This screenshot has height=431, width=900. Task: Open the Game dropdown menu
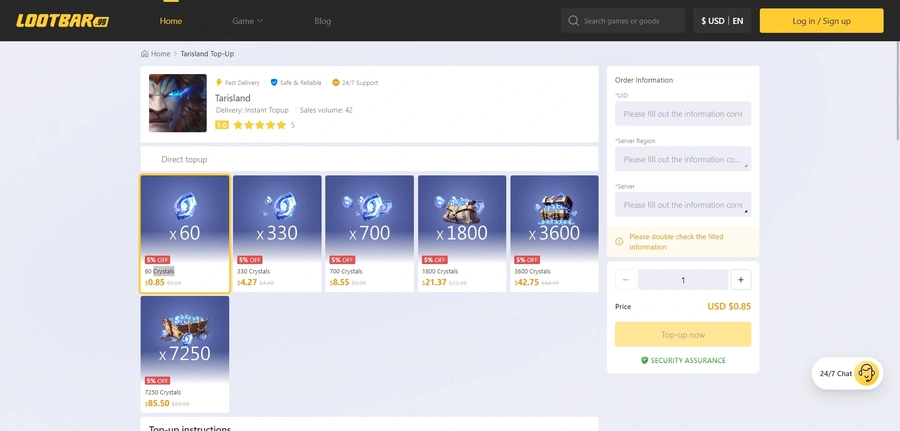pos(247,21)
